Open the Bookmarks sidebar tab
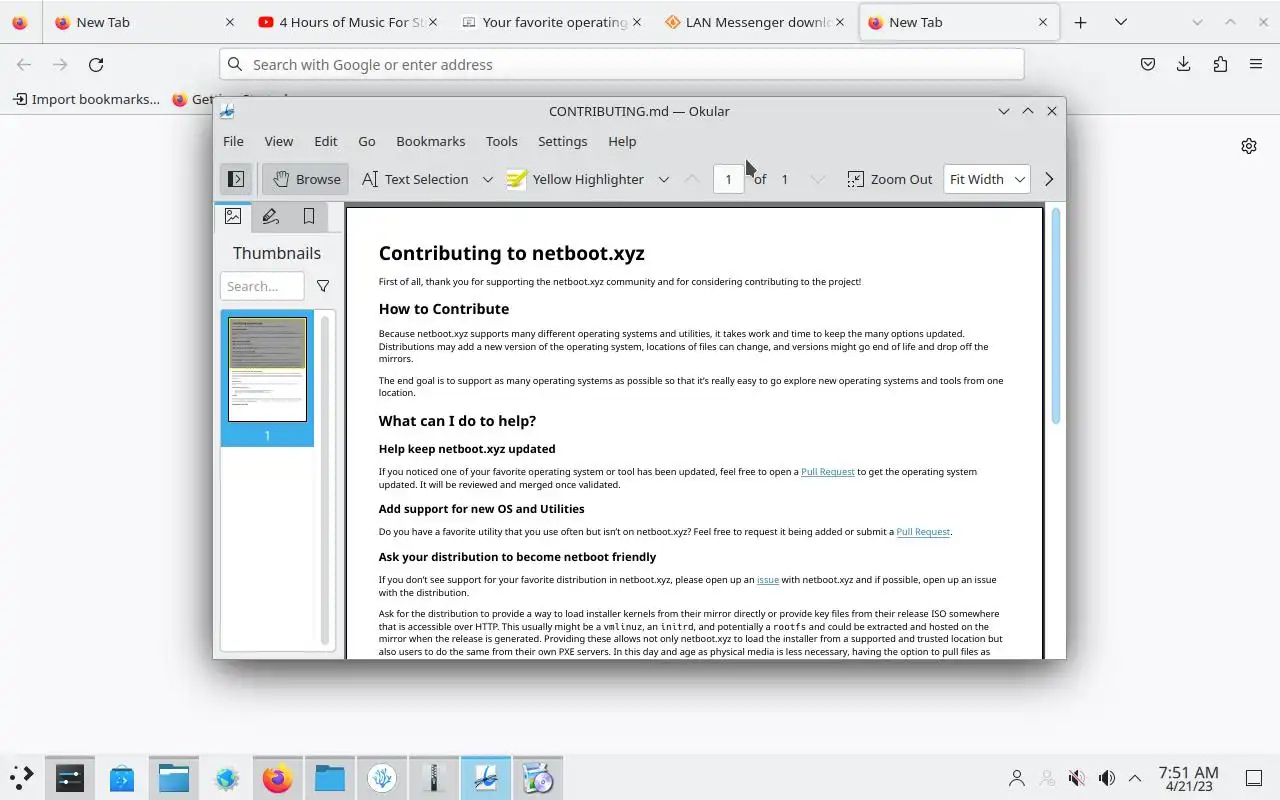The height and width of the screenshot is (800, 1280). pos(309,216)
